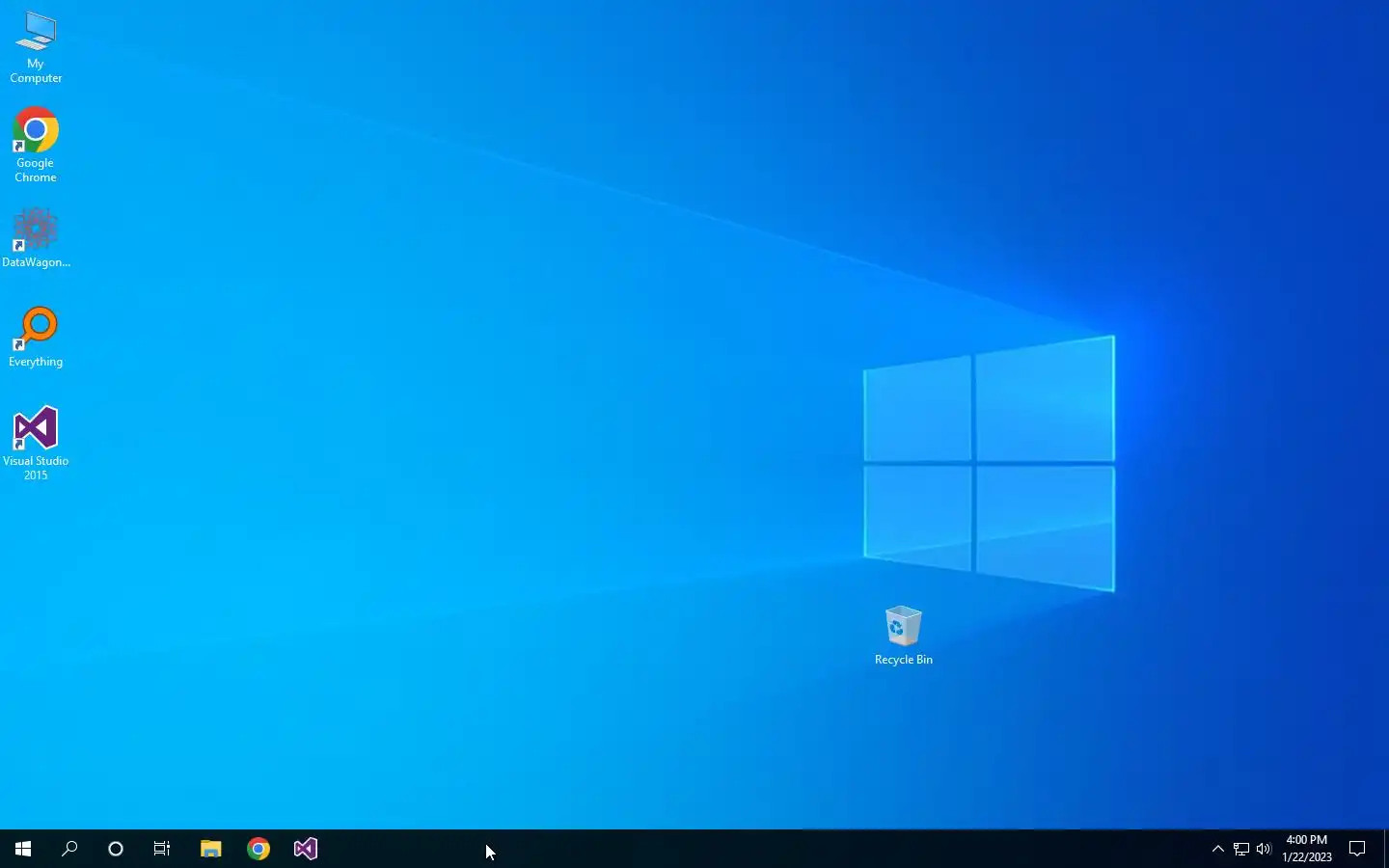Open Cortana circle on the taskbar

(x=116, y=849)
